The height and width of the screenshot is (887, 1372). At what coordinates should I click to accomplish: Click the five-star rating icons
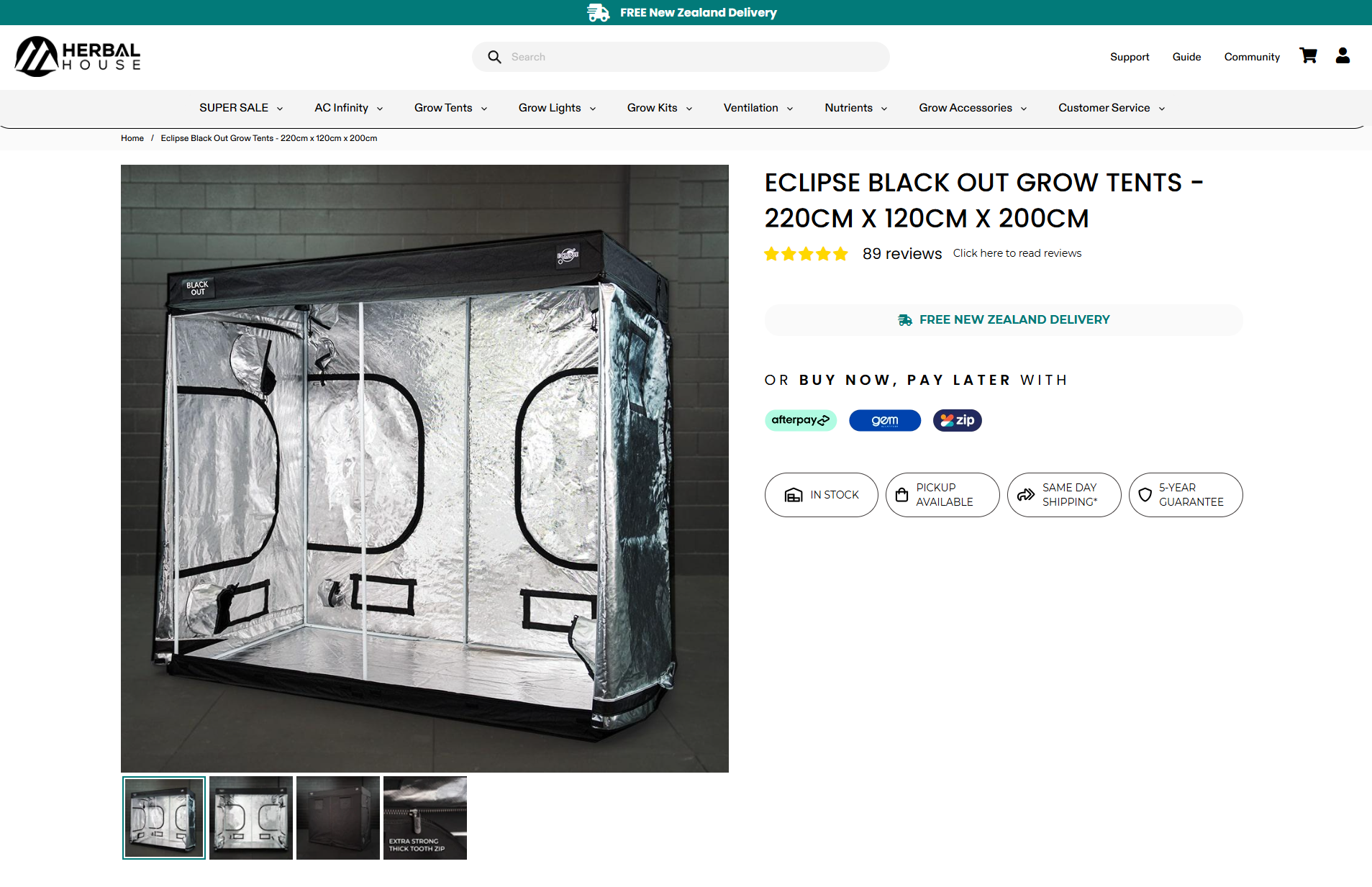(x=807, y=254)
